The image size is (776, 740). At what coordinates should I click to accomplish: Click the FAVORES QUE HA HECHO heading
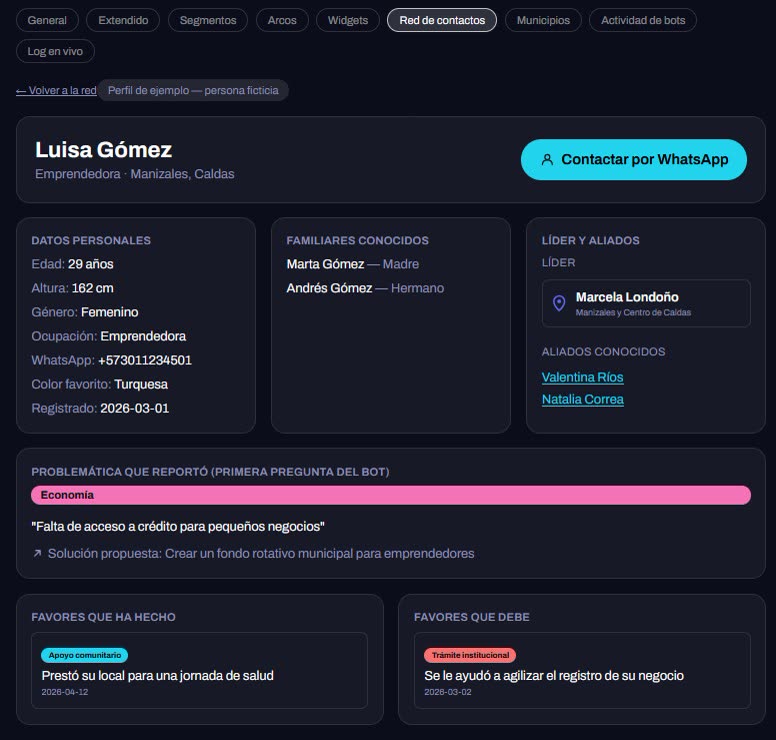[103, 617]
